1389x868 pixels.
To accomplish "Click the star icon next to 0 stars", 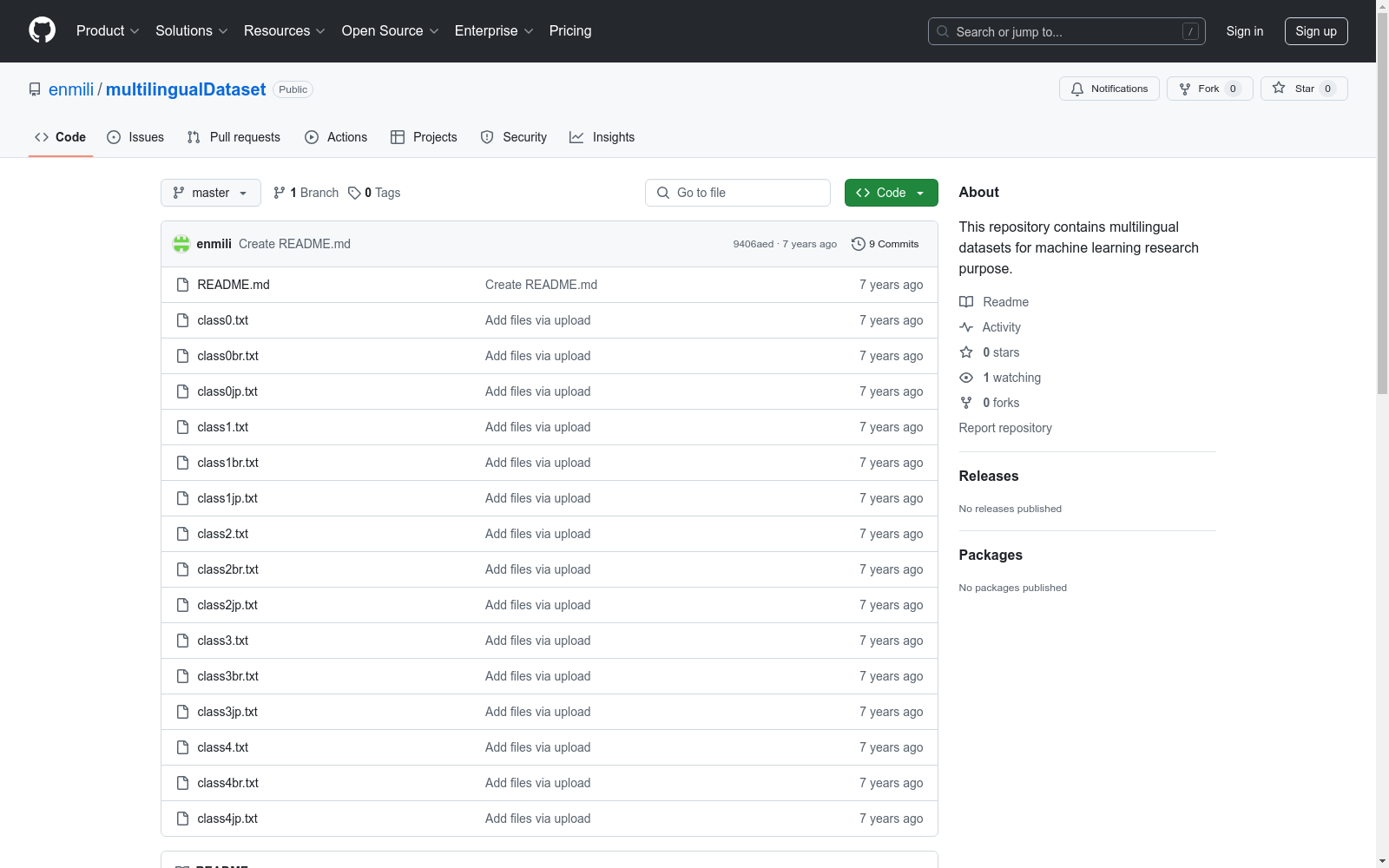I will (x=966, y=352).
